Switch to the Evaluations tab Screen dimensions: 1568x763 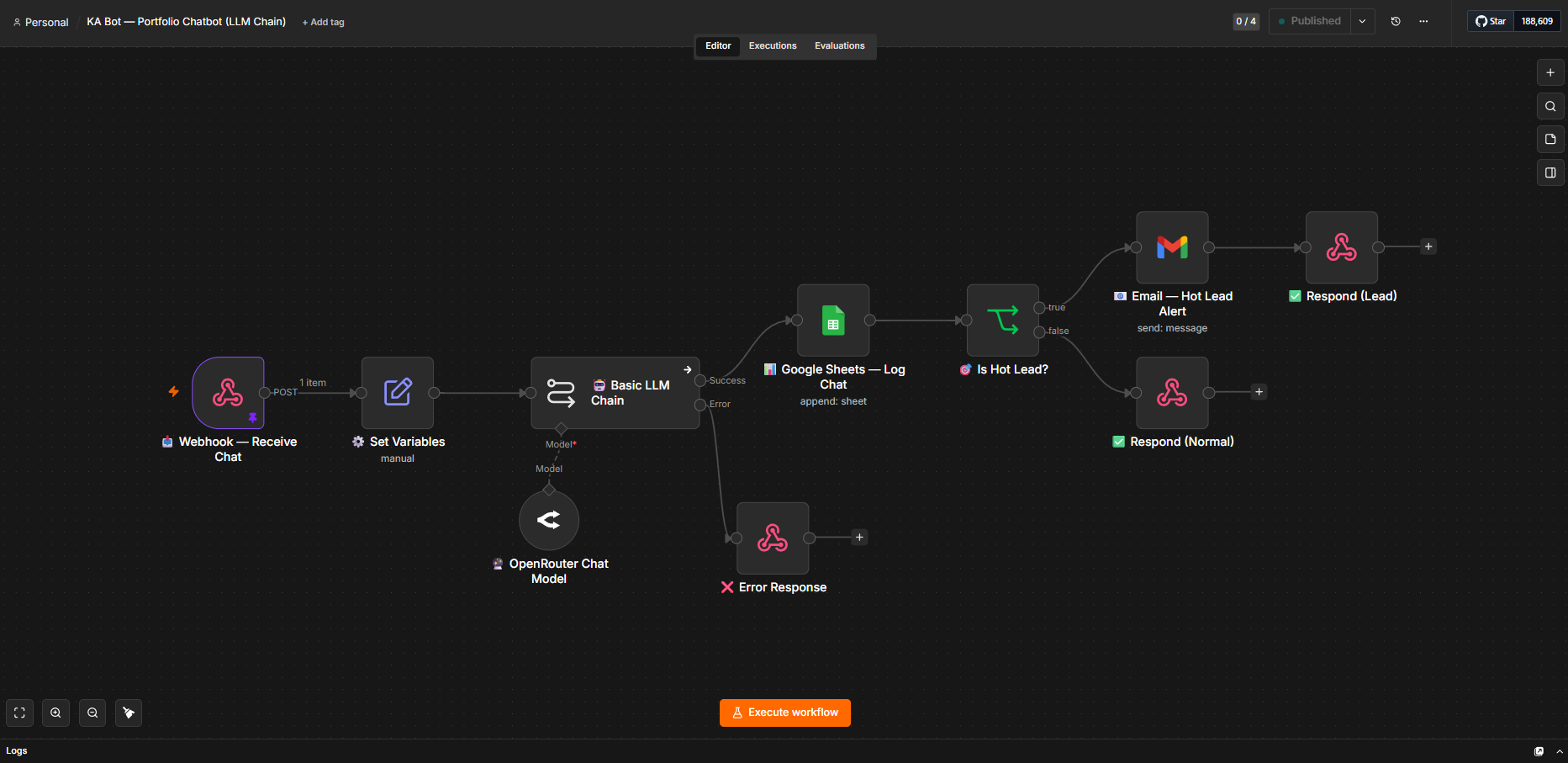coord(839,46)
